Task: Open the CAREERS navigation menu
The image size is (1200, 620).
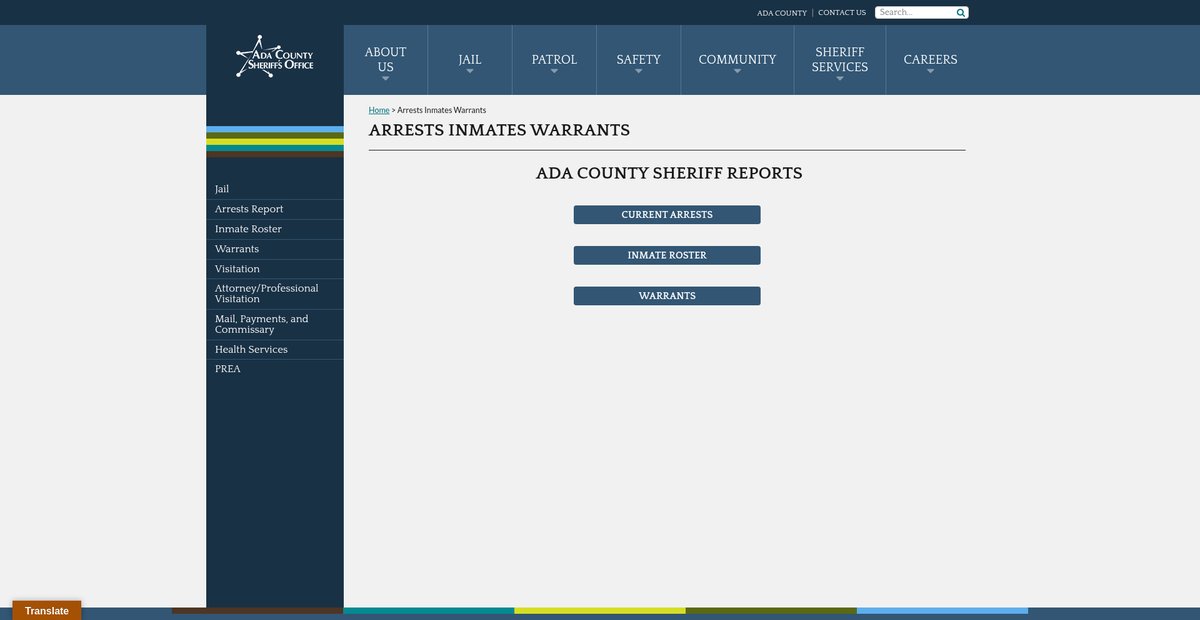Action: pyautogui.click(x=931, y=60)
